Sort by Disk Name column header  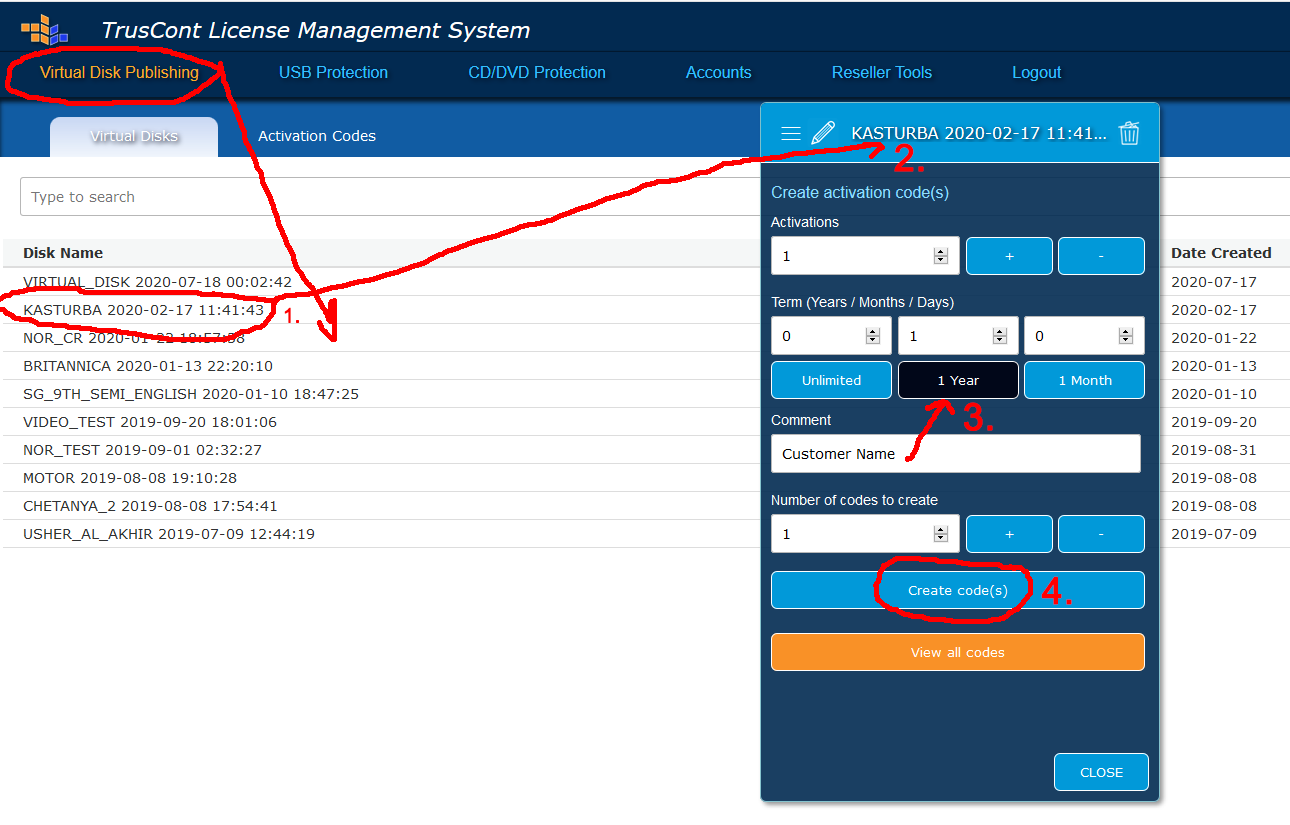(63, 253)
